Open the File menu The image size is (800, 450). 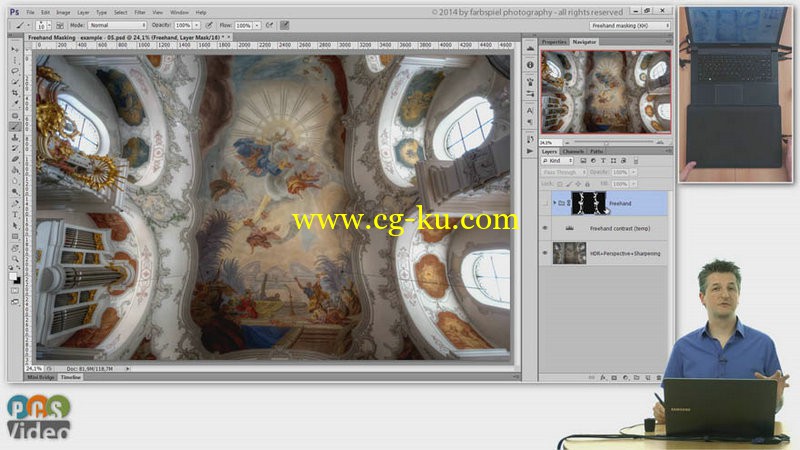coord(31,12)
